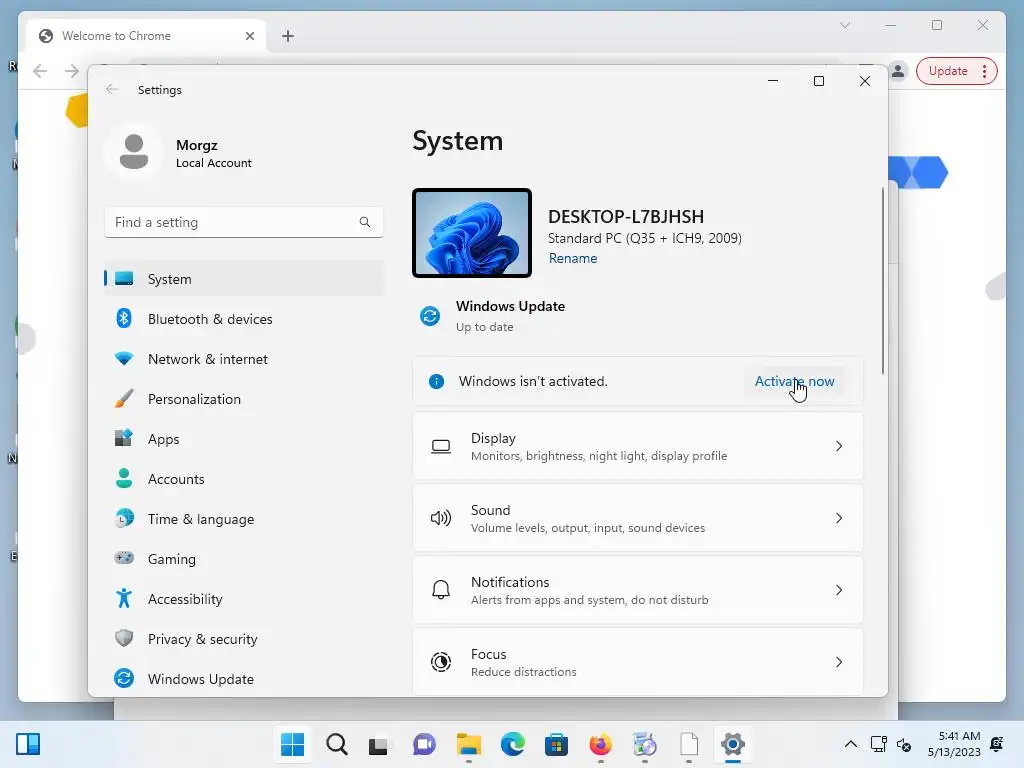Close the Welcome to Chrome tab
Image resolution: width=1024 pixels, height=768 pixels.
[249, 36]
